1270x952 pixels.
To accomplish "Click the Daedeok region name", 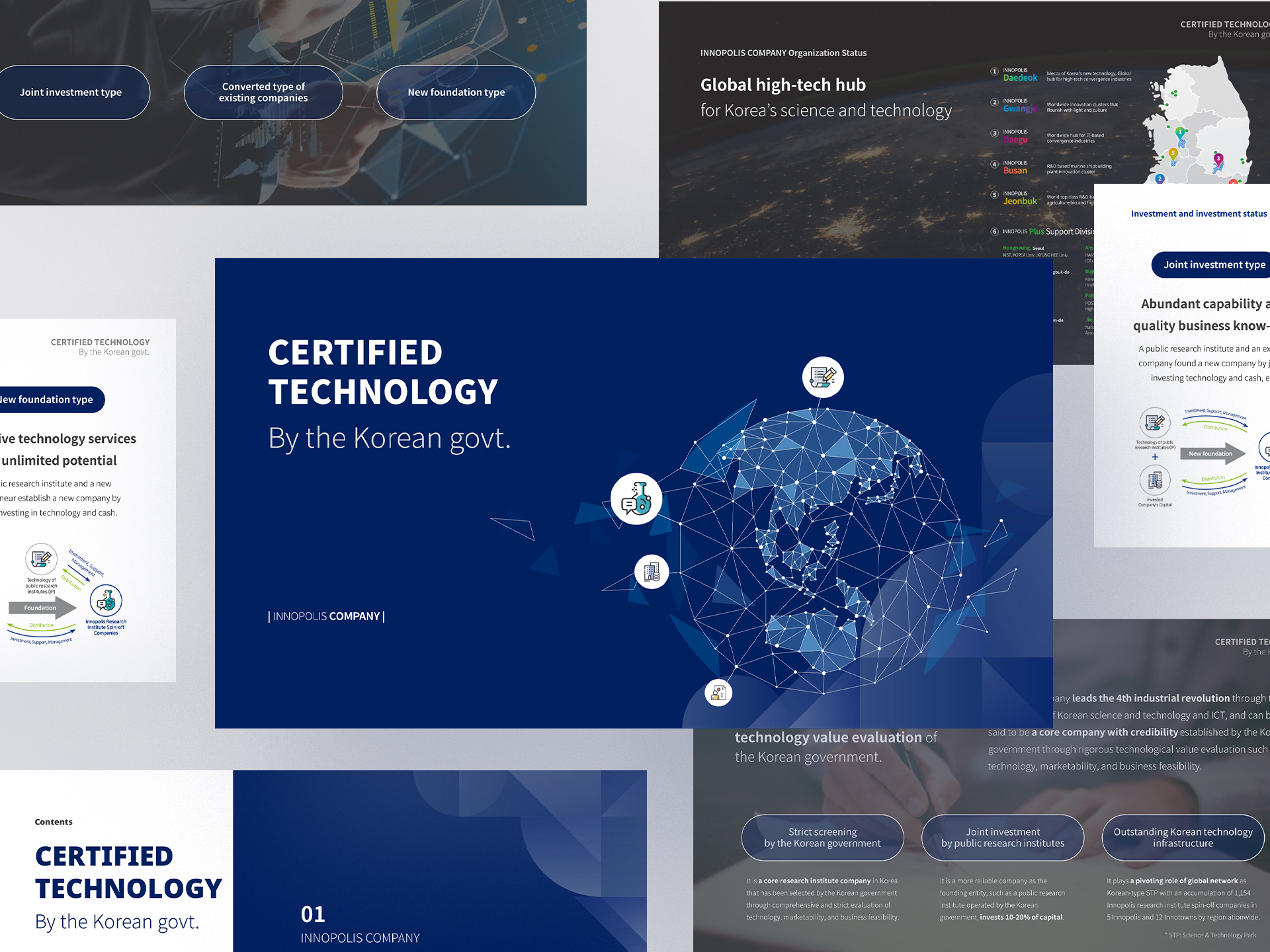I will tap(1021, 78).
